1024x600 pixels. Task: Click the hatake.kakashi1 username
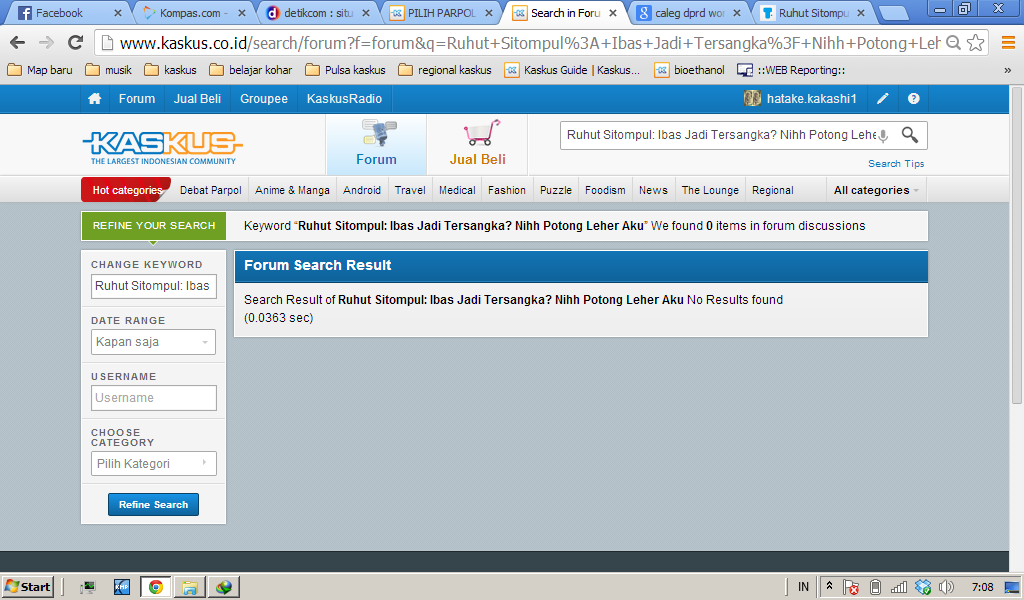(811, 99)
